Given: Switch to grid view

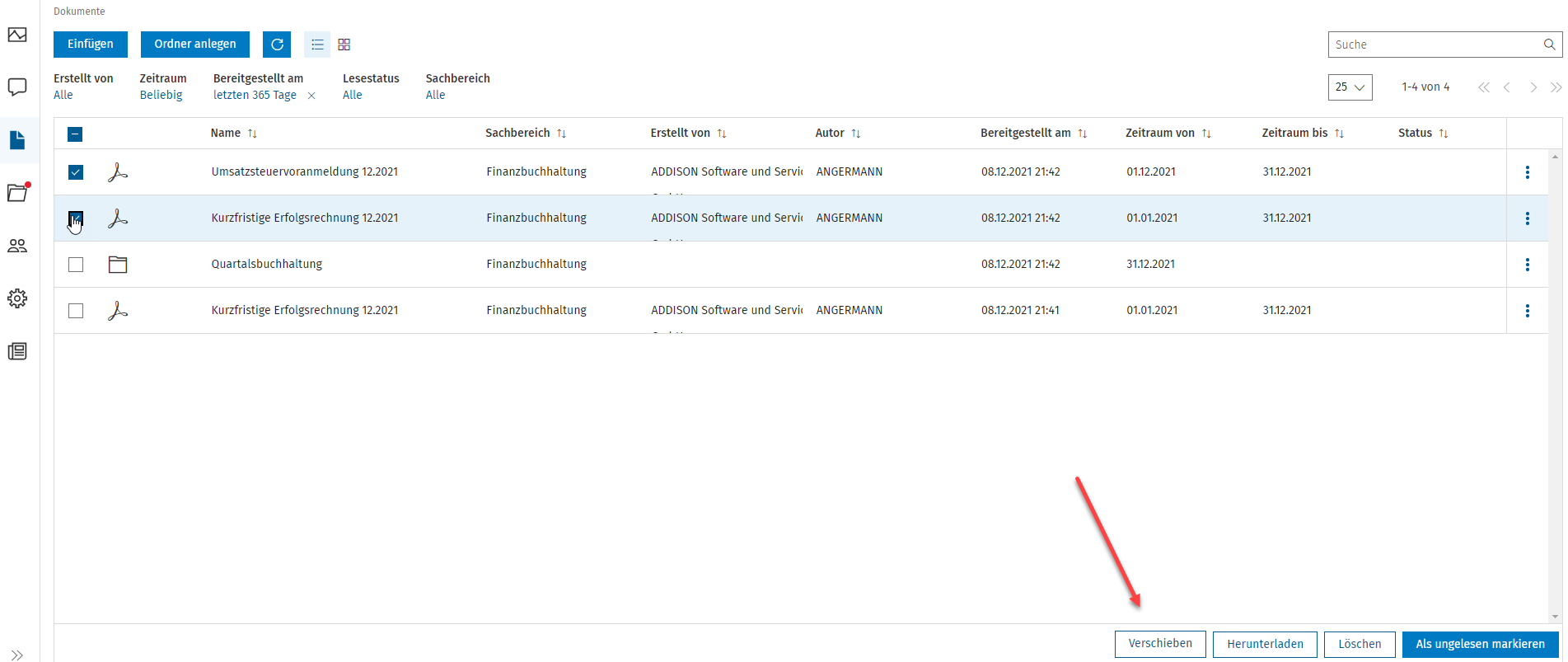Looking at the screenshot, I should click(344, 45).
